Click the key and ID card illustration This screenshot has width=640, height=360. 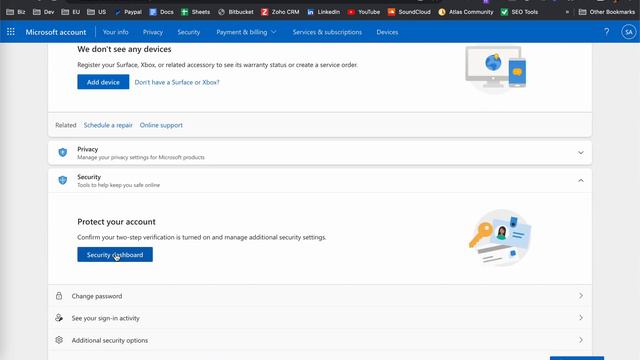coord(500,238)
